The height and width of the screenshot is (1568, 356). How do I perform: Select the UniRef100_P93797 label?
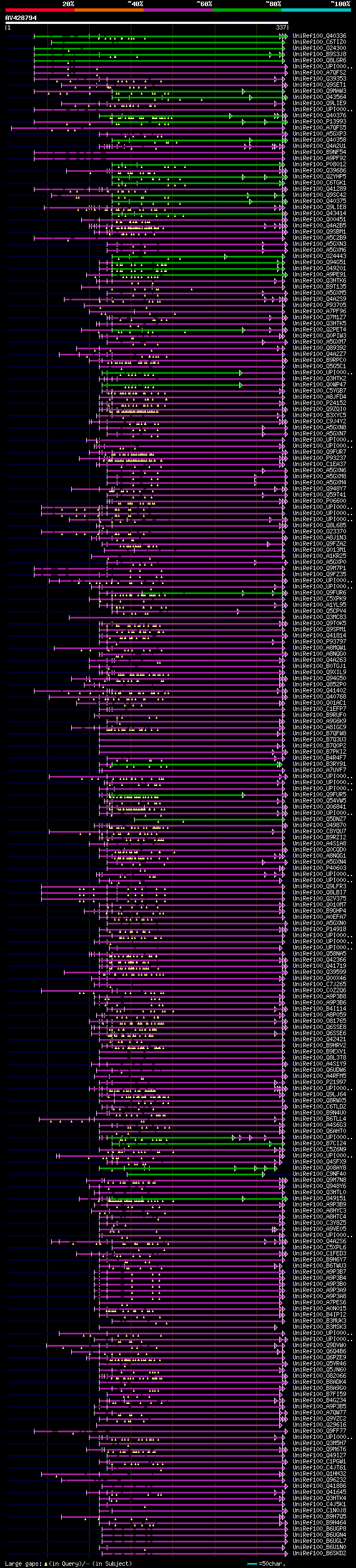tap(319, 641)
